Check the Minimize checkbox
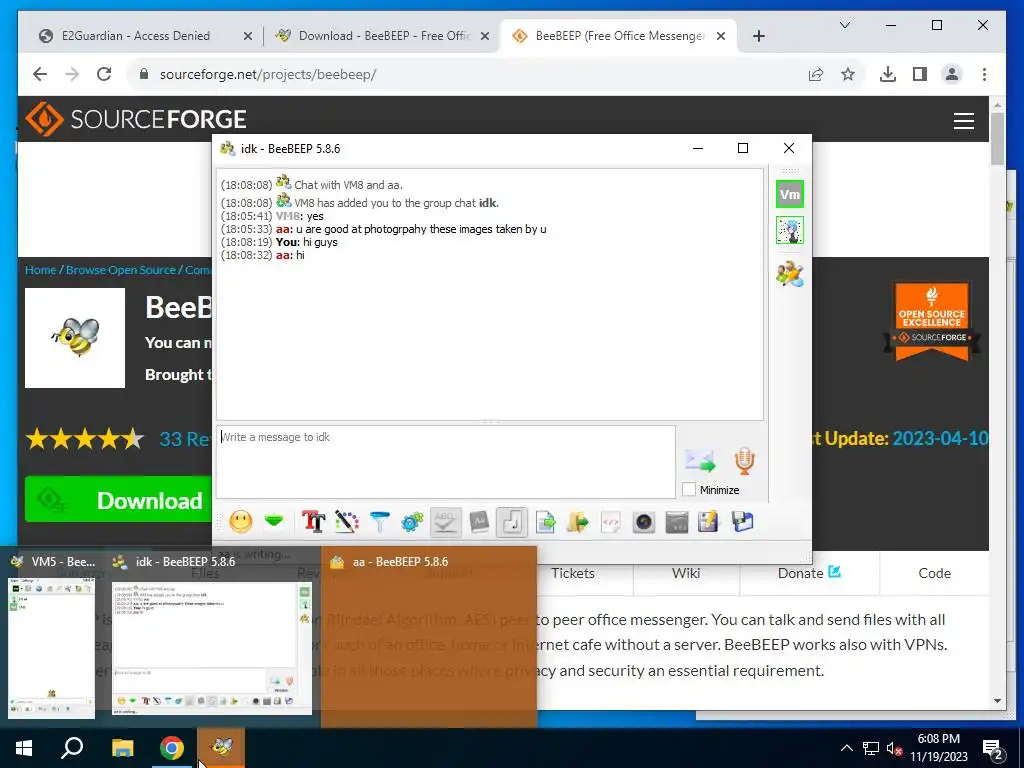The width and height of the screenshot is (1024, 768). [689, 489]
